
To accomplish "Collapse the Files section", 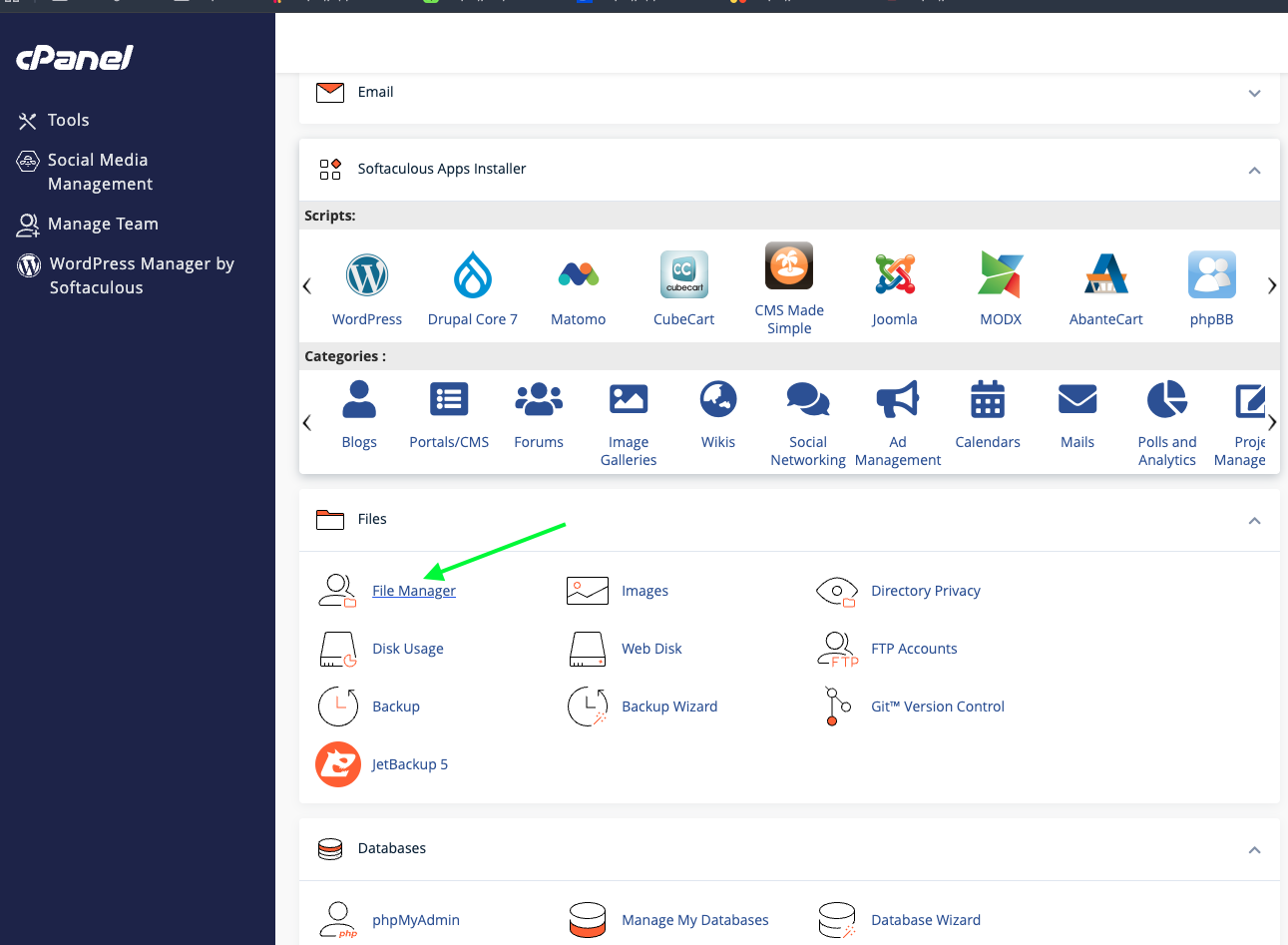I will pos(1254,520).
